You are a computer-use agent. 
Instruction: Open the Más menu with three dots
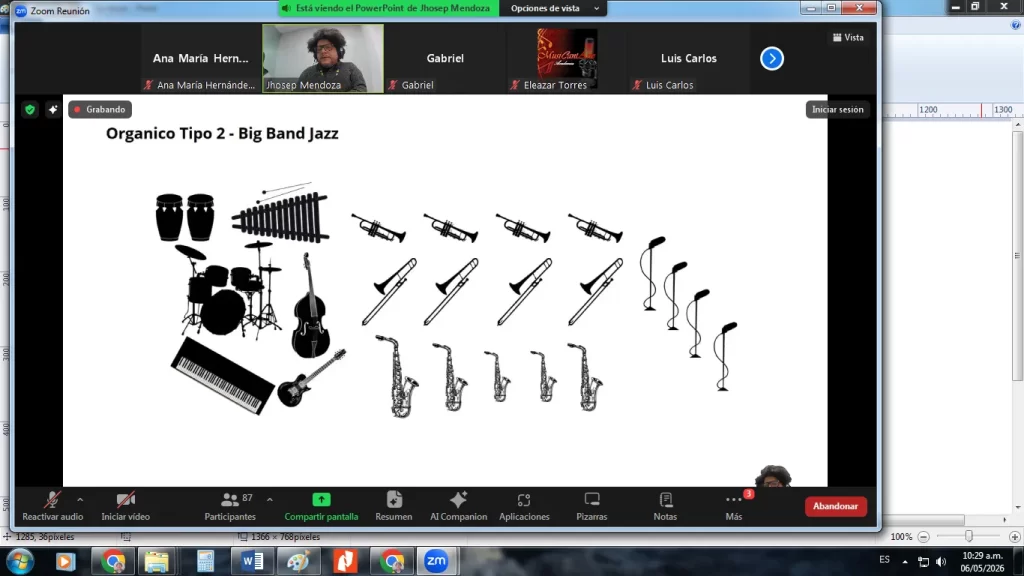[x=733, y=506]
